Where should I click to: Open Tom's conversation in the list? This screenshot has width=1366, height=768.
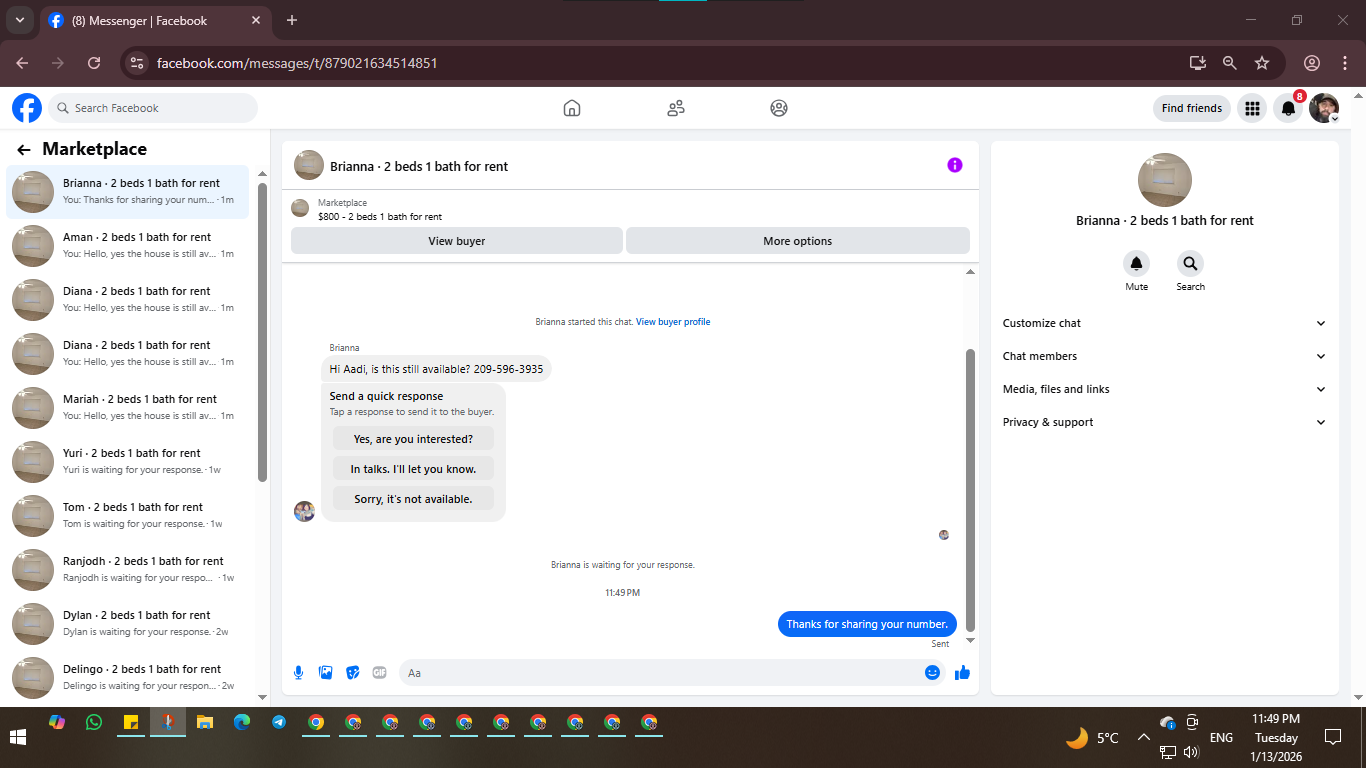tap(128, 515)
